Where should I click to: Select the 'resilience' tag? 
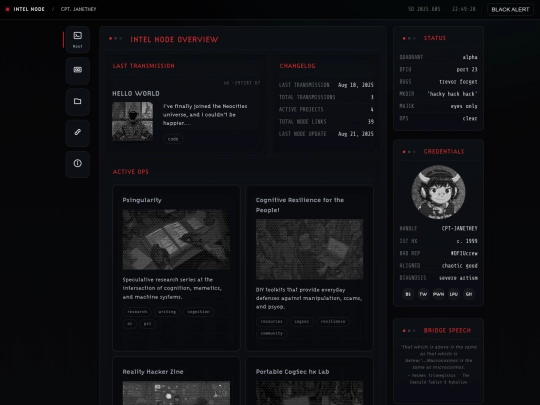(333, 322)
